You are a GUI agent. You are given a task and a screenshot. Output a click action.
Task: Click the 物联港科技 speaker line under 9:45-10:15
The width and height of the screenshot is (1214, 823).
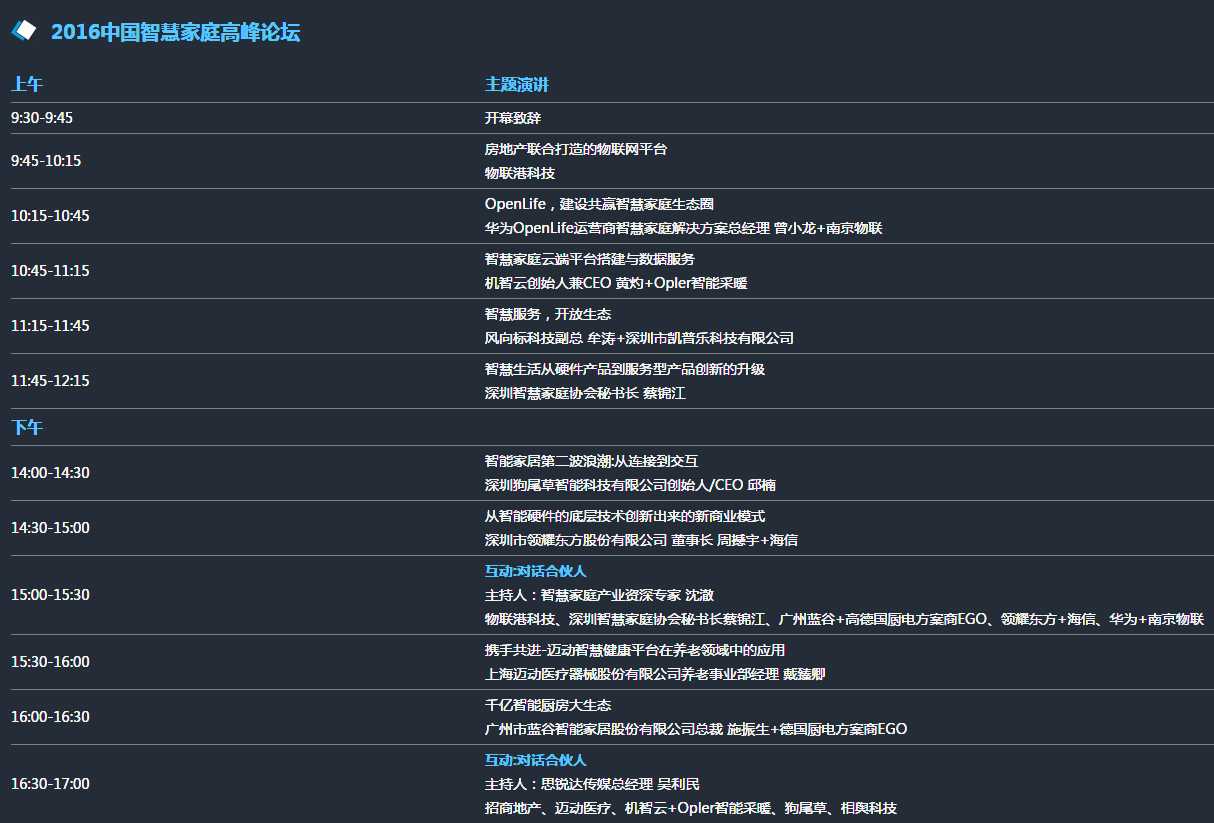[520, 173]
